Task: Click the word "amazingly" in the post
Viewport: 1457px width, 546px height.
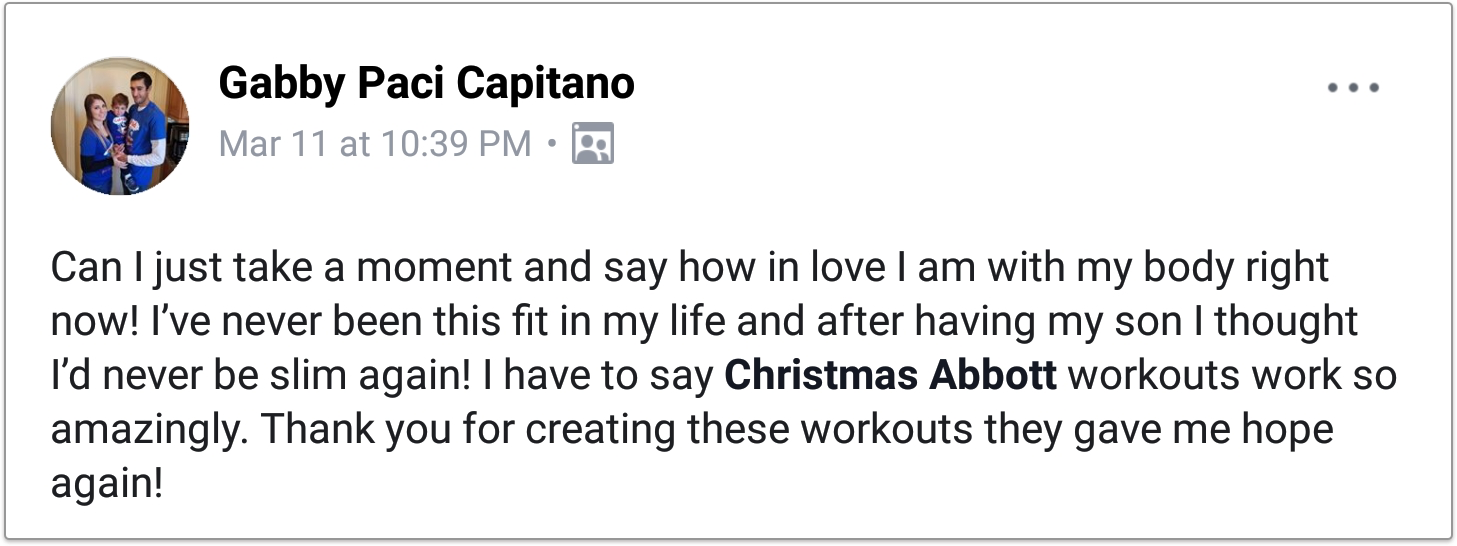Action: click(150, 430)
